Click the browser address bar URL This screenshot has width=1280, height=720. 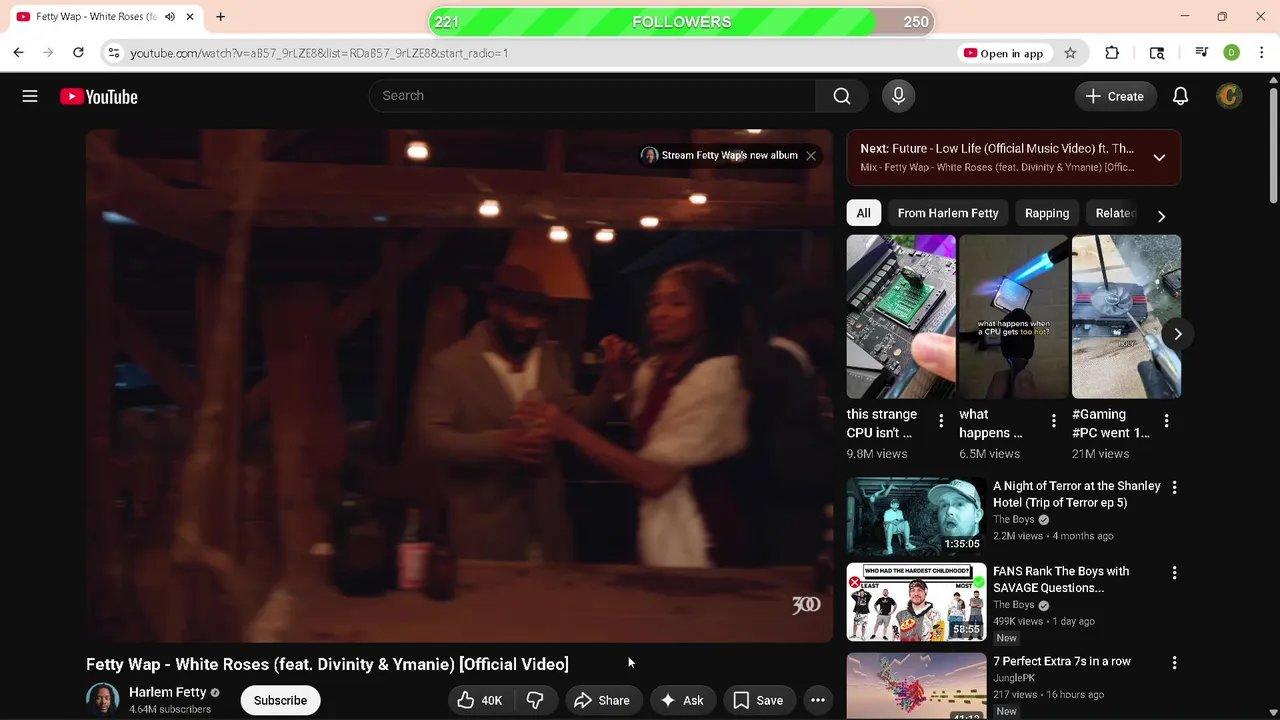tap(319, 53)
